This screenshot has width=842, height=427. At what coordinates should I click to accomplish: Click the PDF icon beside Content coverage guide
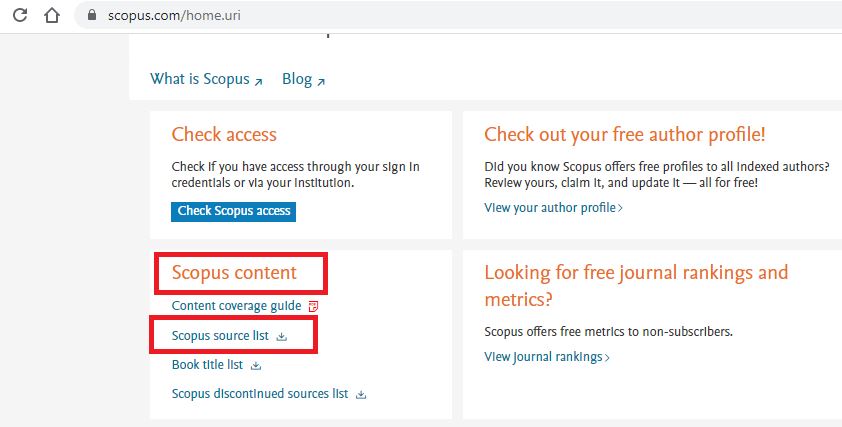point(313,306)
